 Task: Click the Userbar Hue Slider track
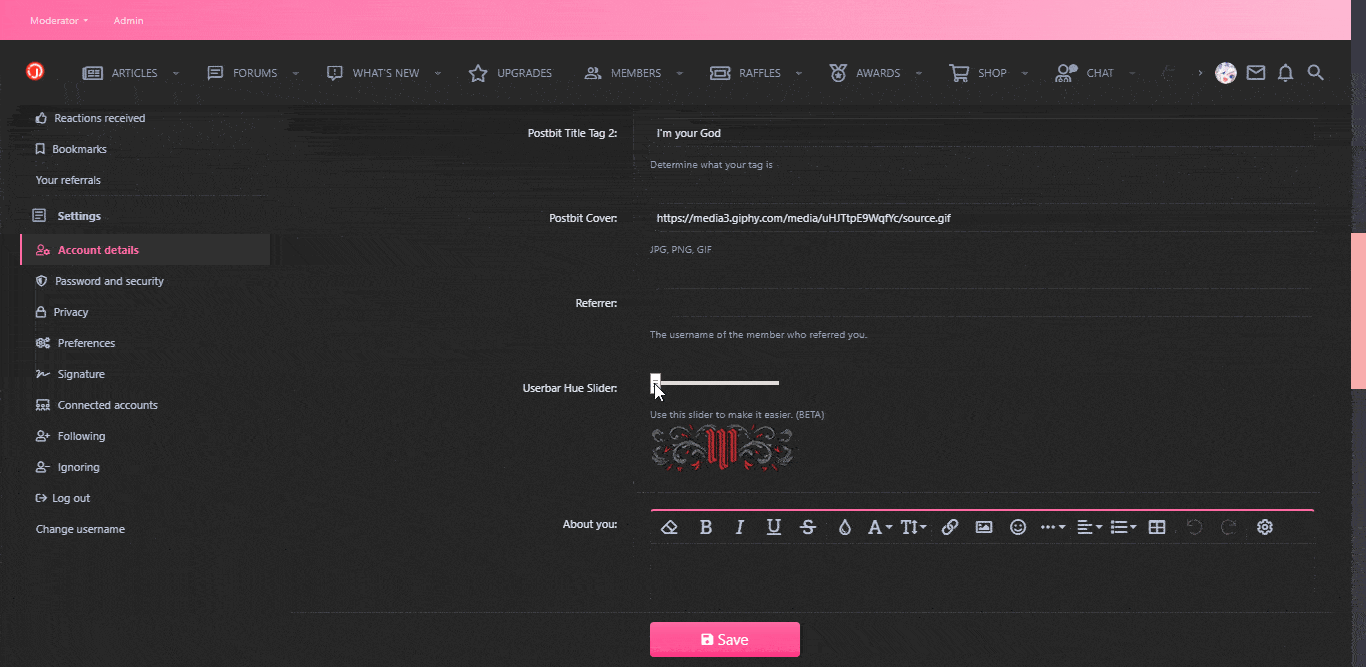[x=720, y=383]
